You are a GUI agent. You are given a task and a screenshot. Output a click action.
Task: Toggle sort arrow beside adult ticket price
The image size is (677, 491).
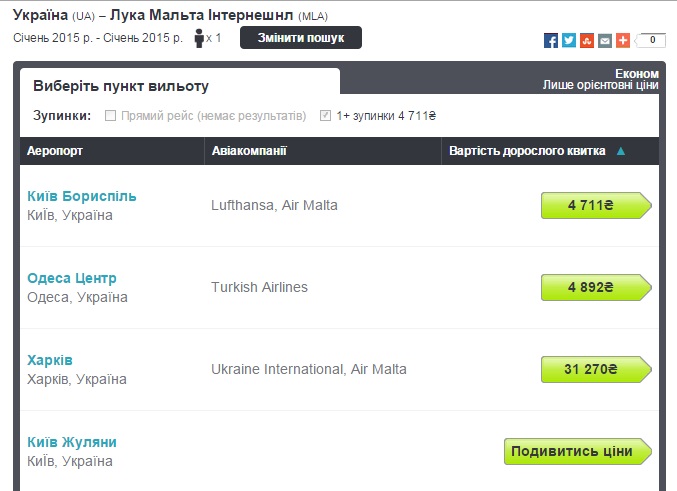(621, 152)
